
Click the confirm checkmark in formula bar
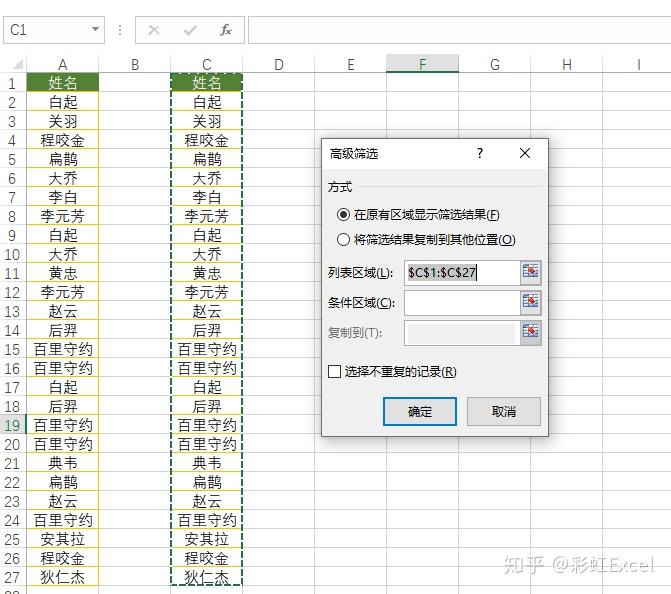click(190, 30)
